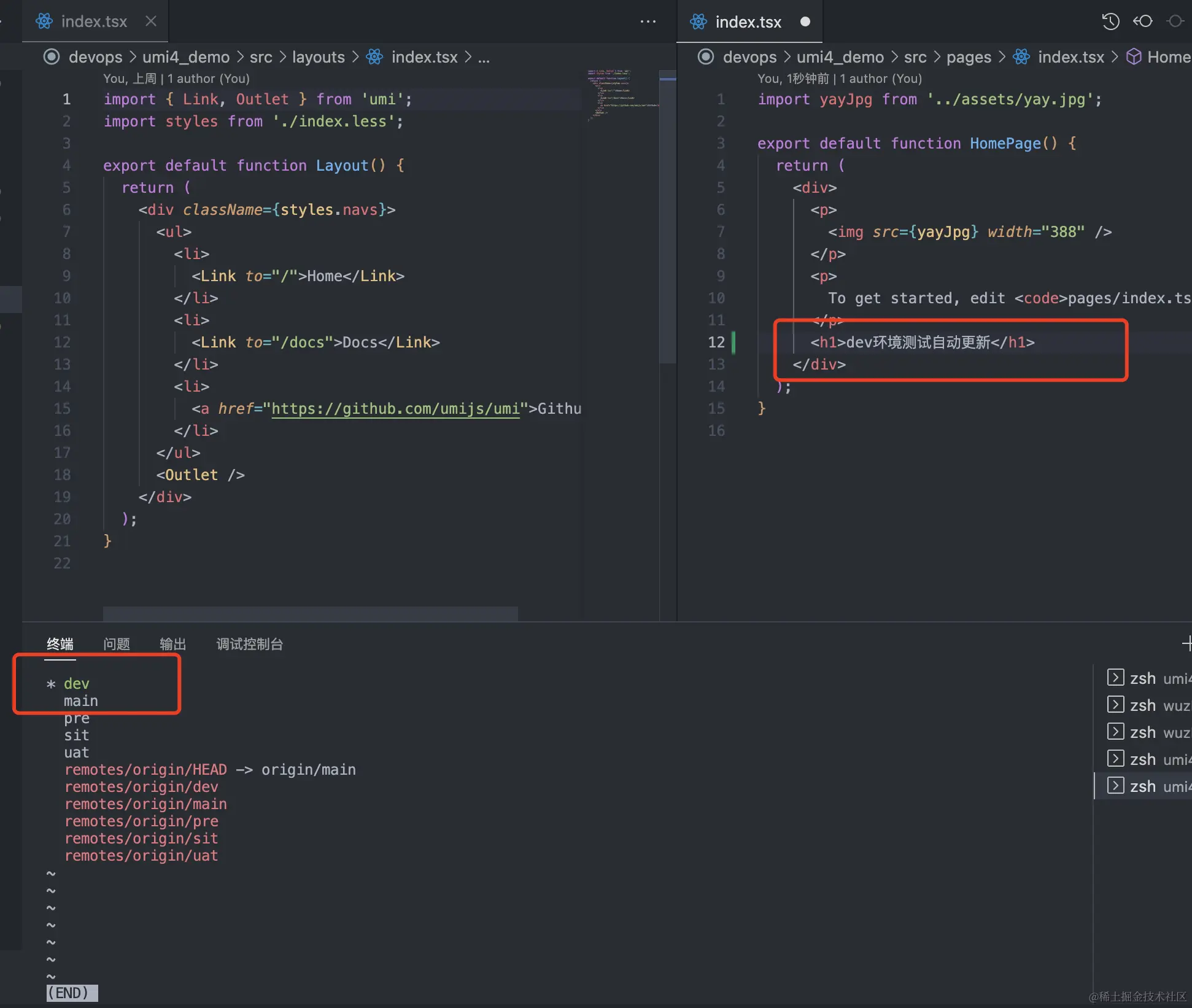Expand the pages breadcrumb in right editor
This screenshot has height=1008, width=1192.
pos(968,57)
